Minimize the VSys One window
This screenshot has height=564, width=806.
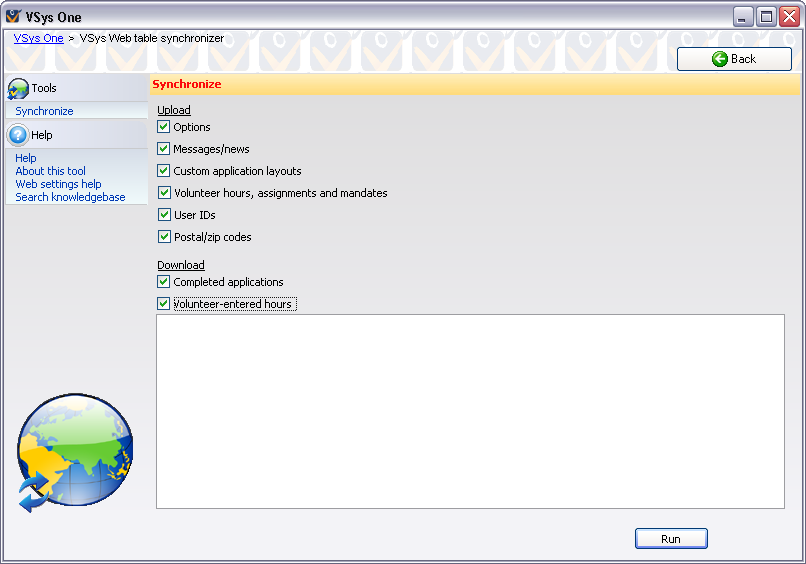[x=743, y=17]
